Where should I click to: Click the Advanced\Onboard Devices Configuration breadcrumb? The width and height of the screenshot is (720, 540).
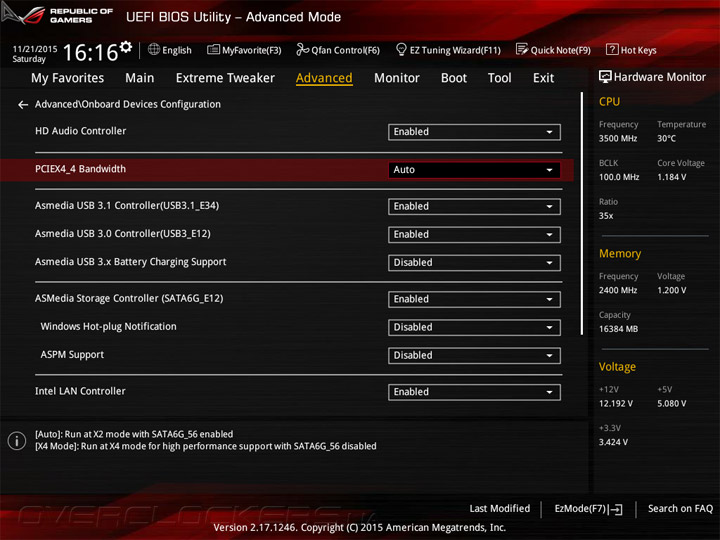click(x=128, y=105)
